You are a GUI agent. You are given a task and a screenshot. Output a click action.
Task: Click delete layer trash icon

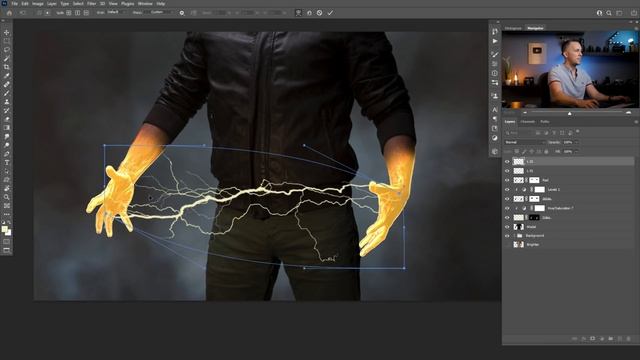point(629,339)
